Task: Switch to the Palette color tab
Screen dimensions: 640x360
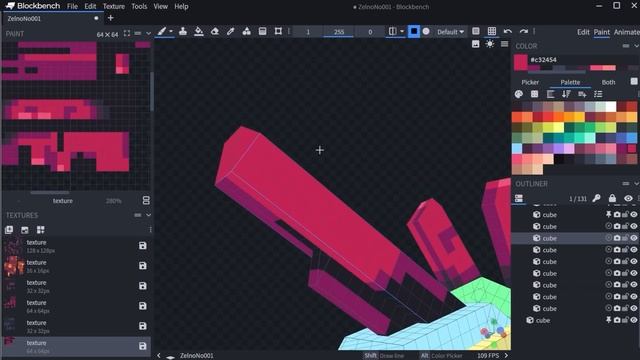Action: click(570, 82)
